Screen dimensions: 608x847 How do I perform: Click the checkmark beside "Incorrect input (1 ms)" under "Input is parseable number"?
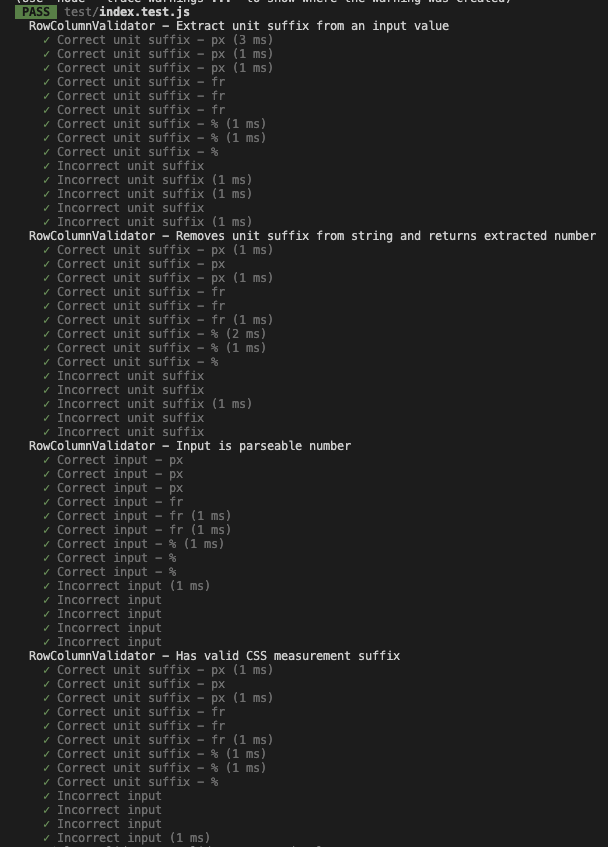47,586
